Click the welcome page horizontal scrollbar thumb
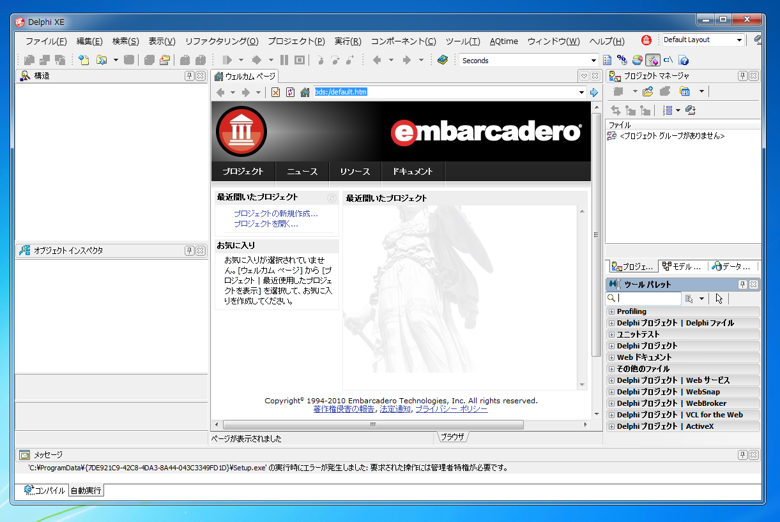The width and height of the screenshot is (780, 522). (x=373, y=424)
